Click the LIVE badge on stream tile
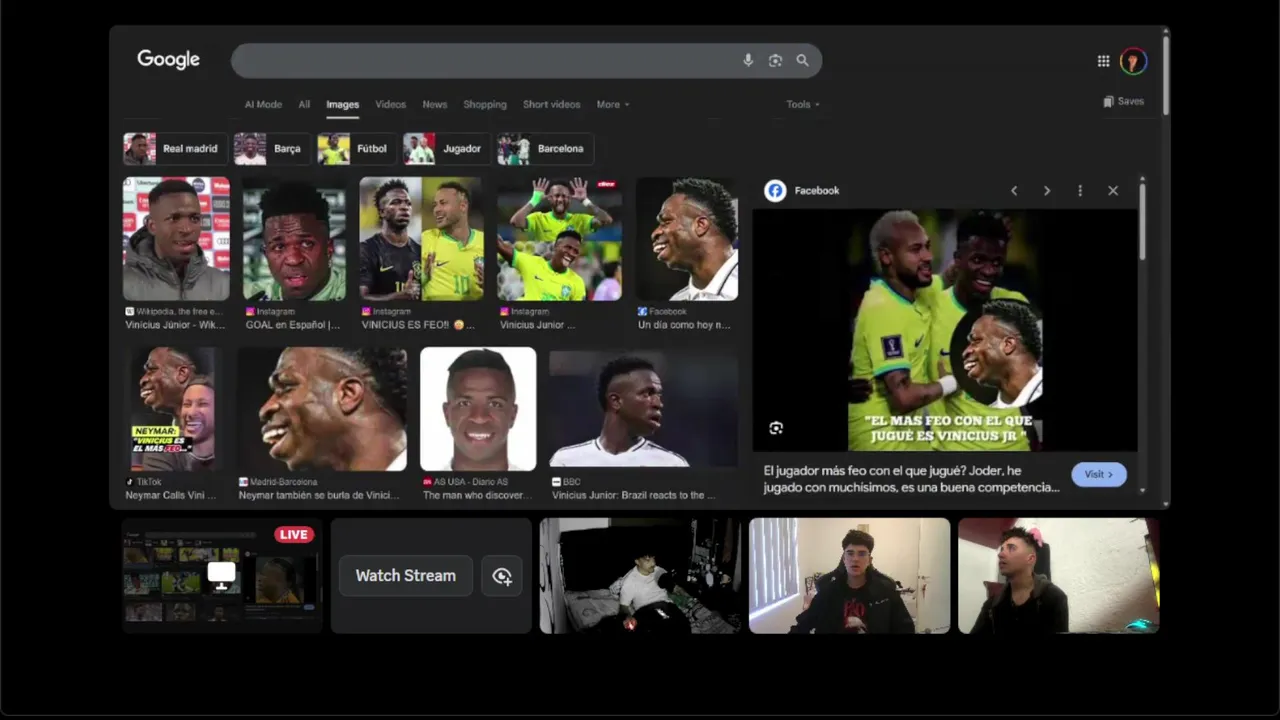1280x720 pixels. [x=294, y=535]
